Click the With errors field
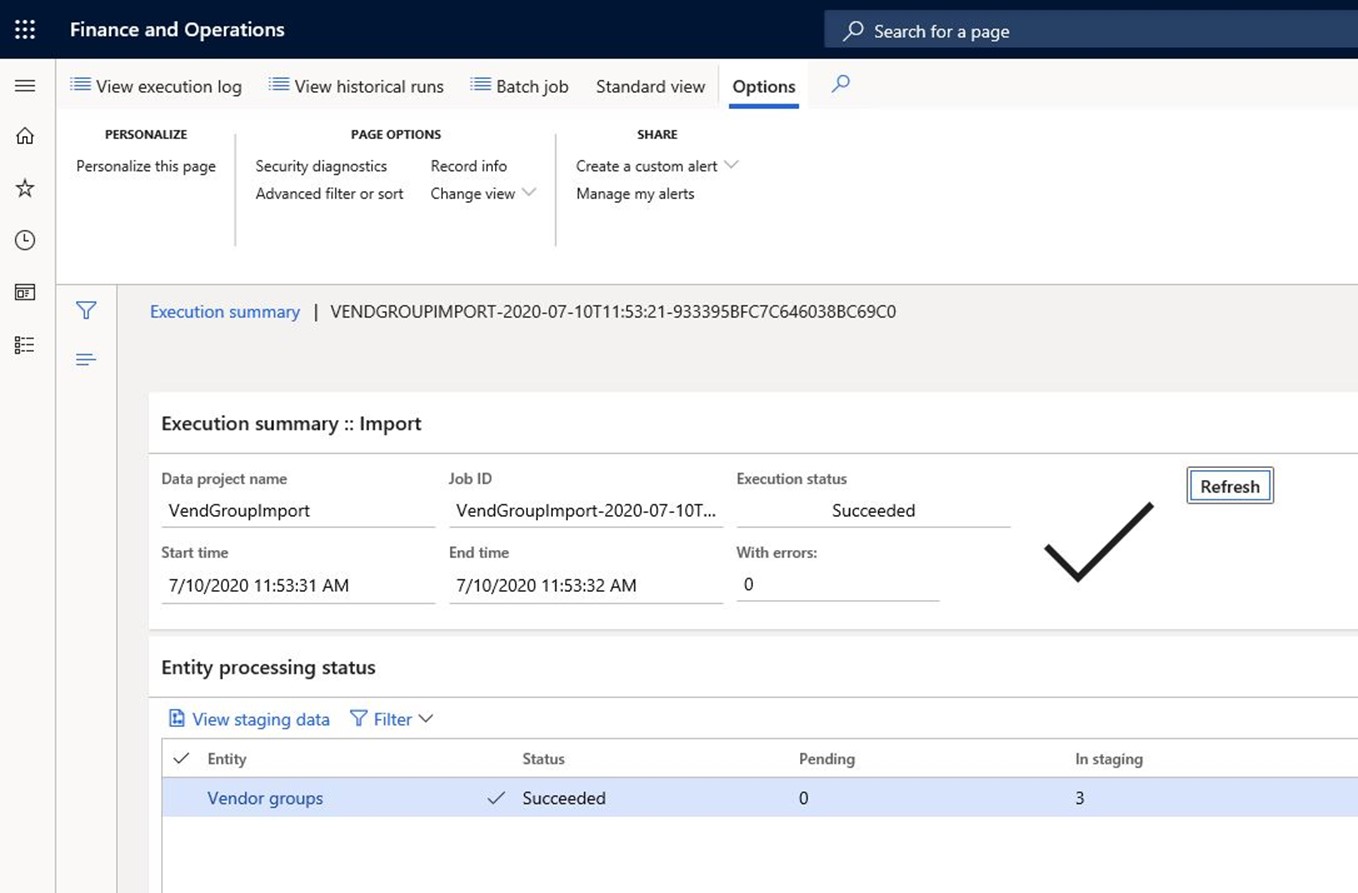This screenshot has width=1358, height=893. (x=838, y=585)
